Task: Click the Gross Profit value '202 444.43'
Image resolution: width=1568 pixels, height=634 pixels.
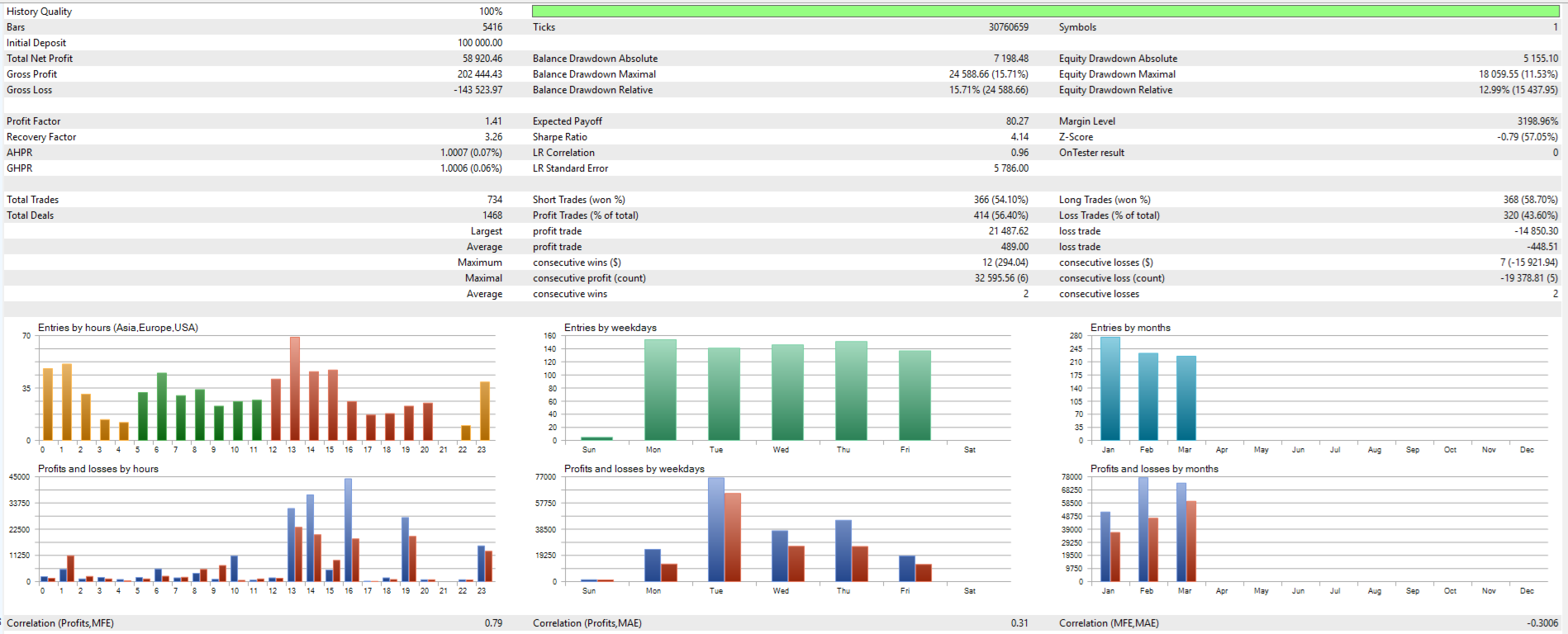Action: pos(480,74)
